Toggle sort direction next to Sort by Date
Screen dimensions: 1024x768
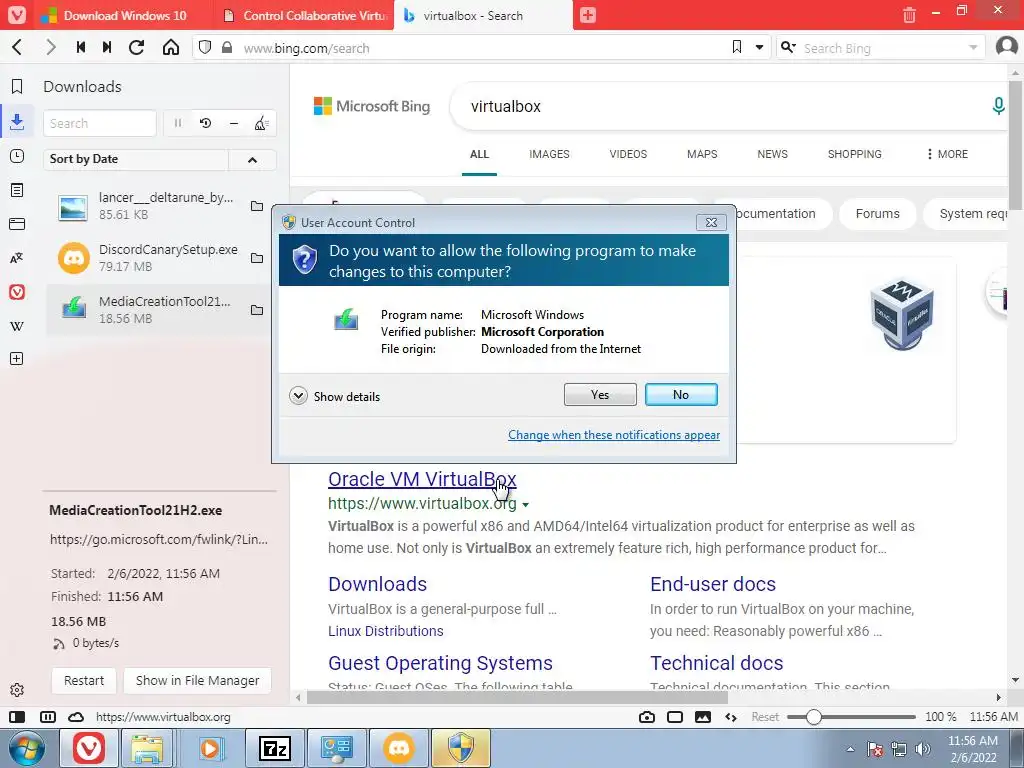[x=252, y=159]
